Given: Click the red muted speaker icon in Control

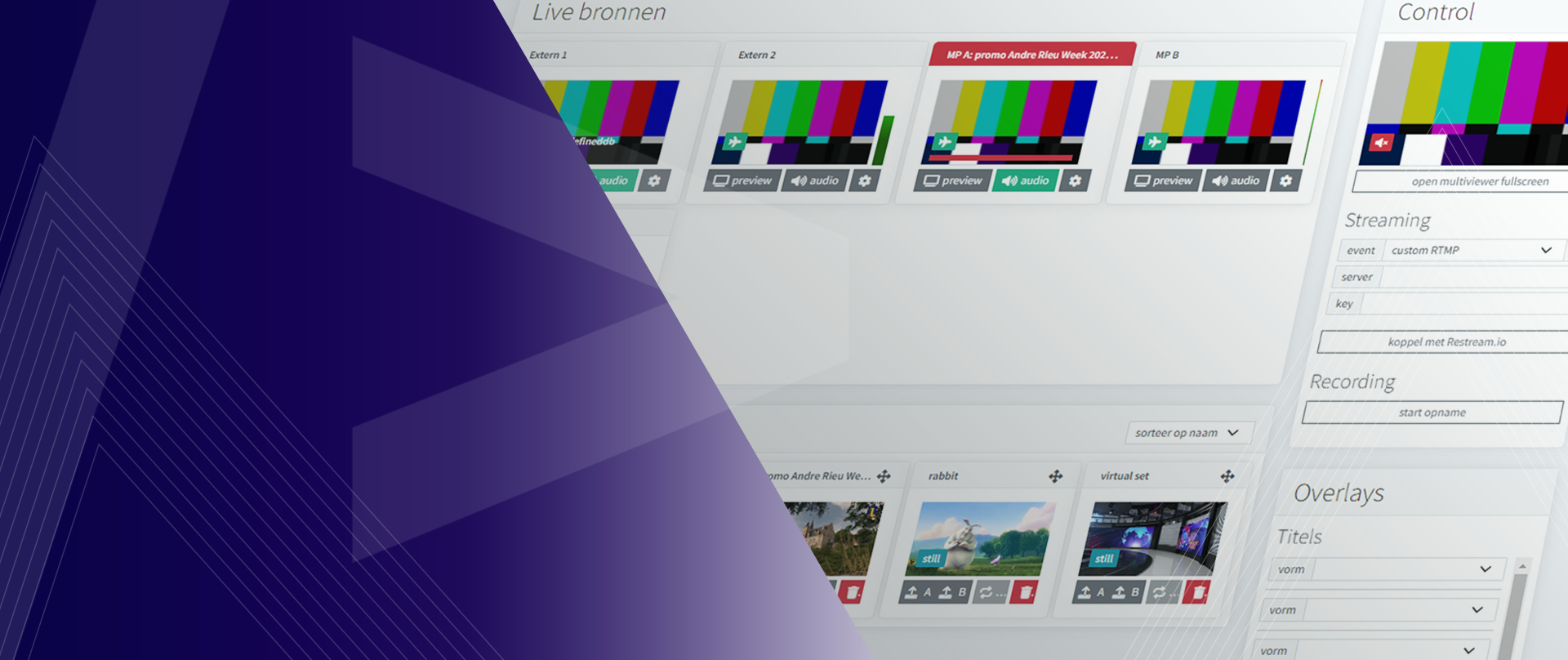Looking at the screenshot, I should pos(1381,143).
